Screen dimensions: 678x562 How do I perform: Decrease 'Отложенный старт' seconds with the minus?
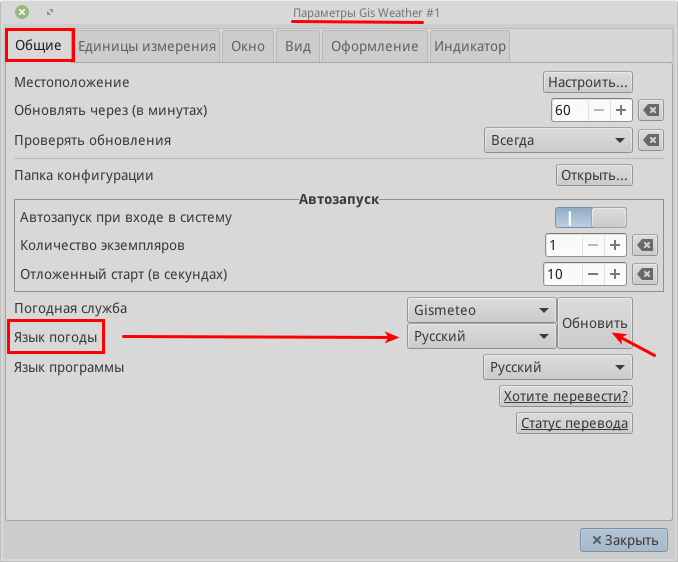593,274
